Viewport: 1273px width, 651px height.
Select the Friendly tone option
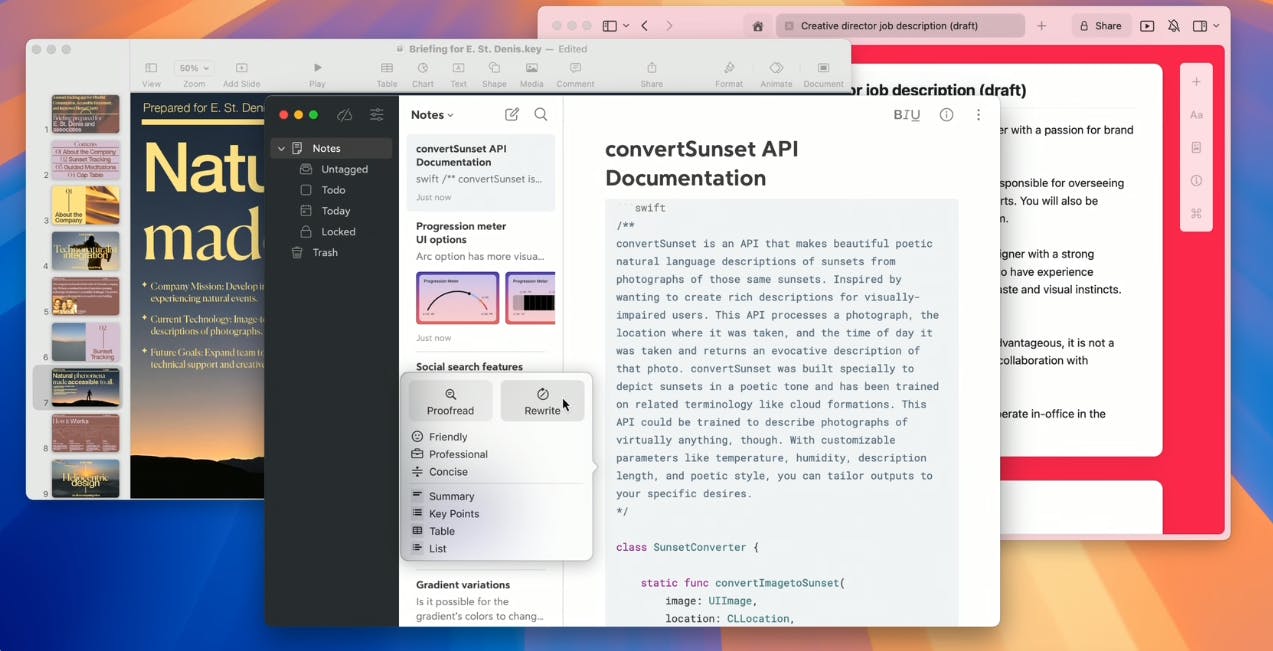(x=439, y=437)
